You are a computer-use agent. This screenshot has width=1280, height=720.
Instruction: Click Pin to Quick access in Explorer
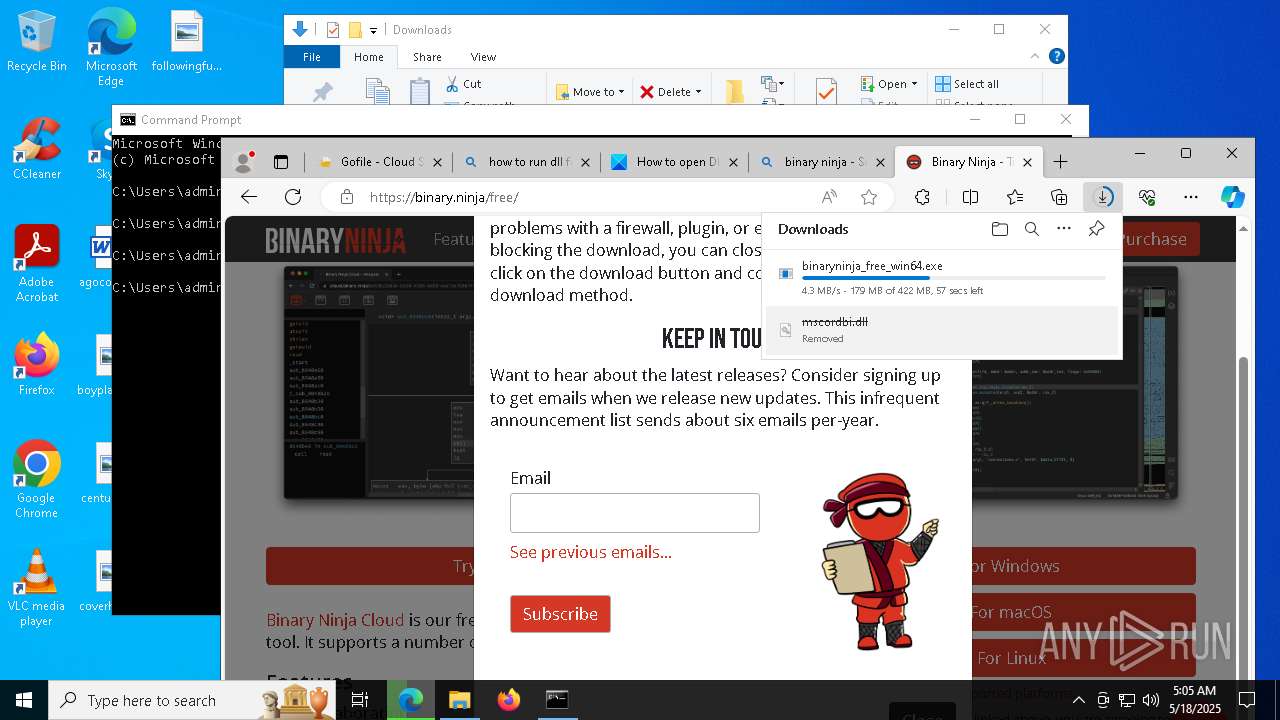(322, 92)
